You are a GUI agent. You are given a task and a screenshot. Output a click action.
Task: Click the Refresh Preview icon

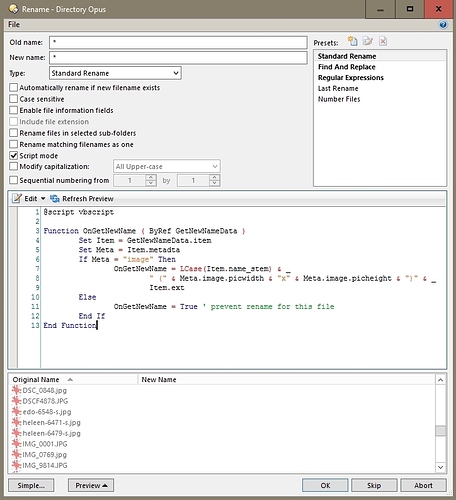point(55,199)
